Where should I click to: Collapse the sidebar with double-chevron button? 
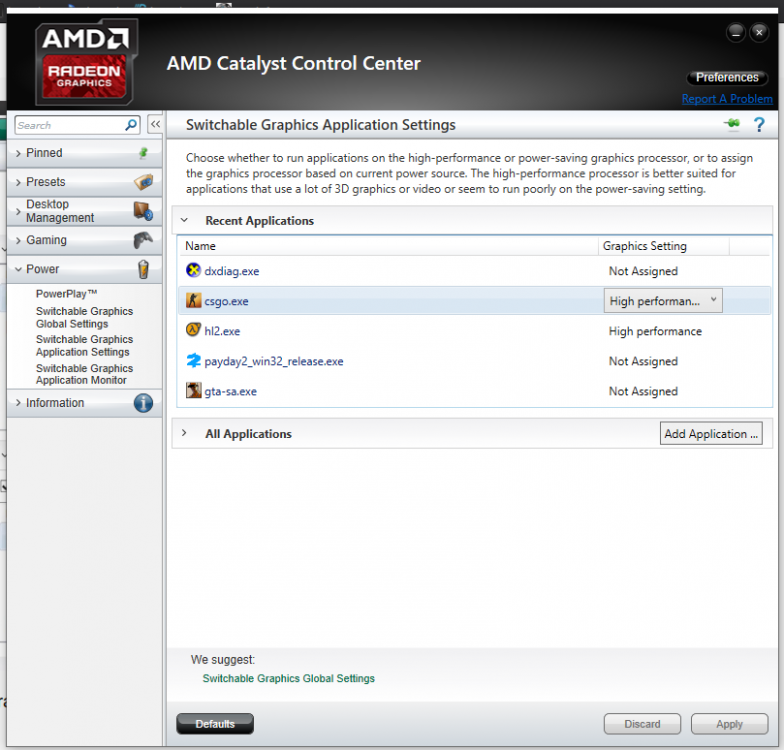[x=156, y=124]
